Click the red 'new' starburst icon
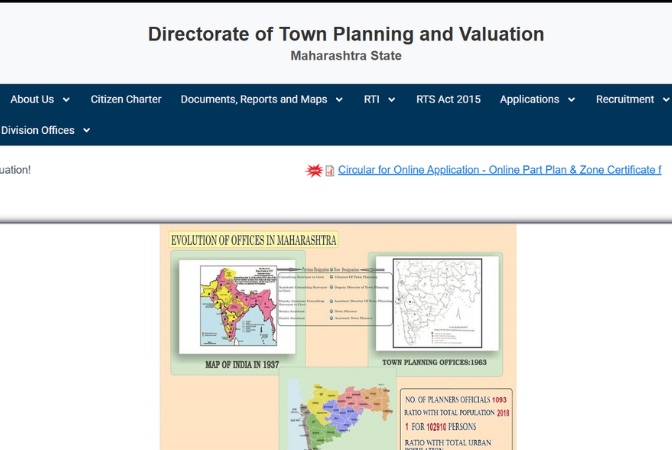 click(x=314, y=171)
